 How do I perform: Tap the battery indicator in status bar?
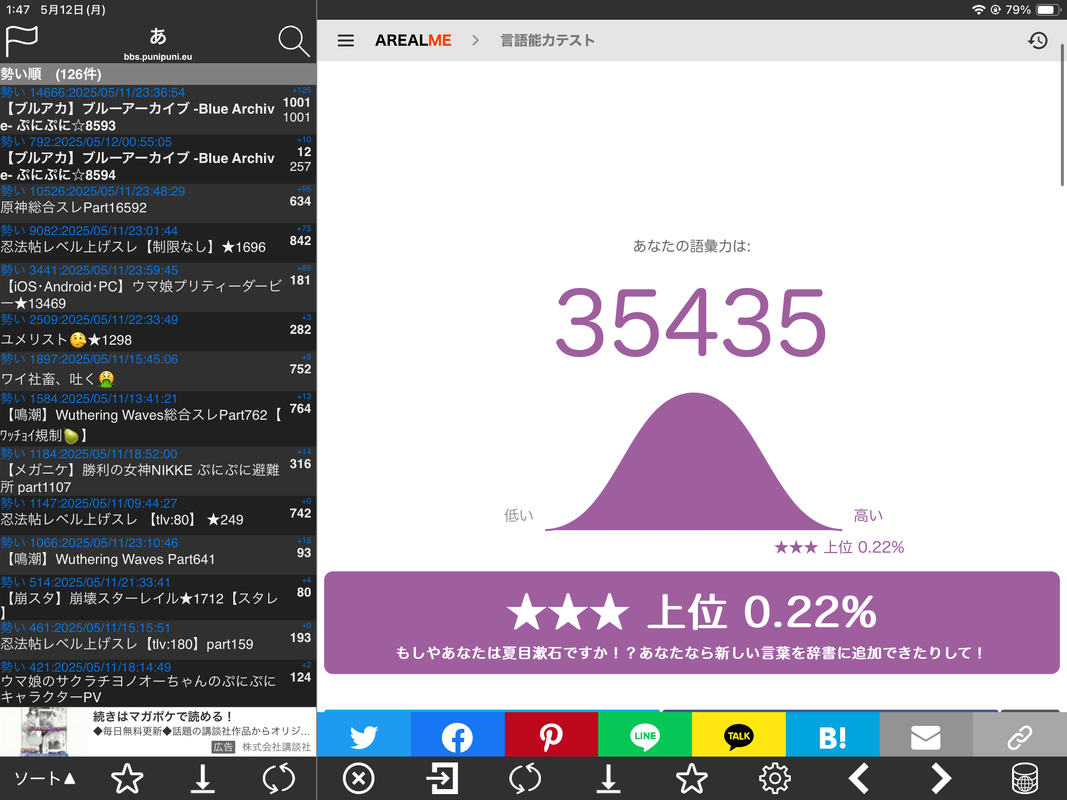click(x=1047, y=10)
